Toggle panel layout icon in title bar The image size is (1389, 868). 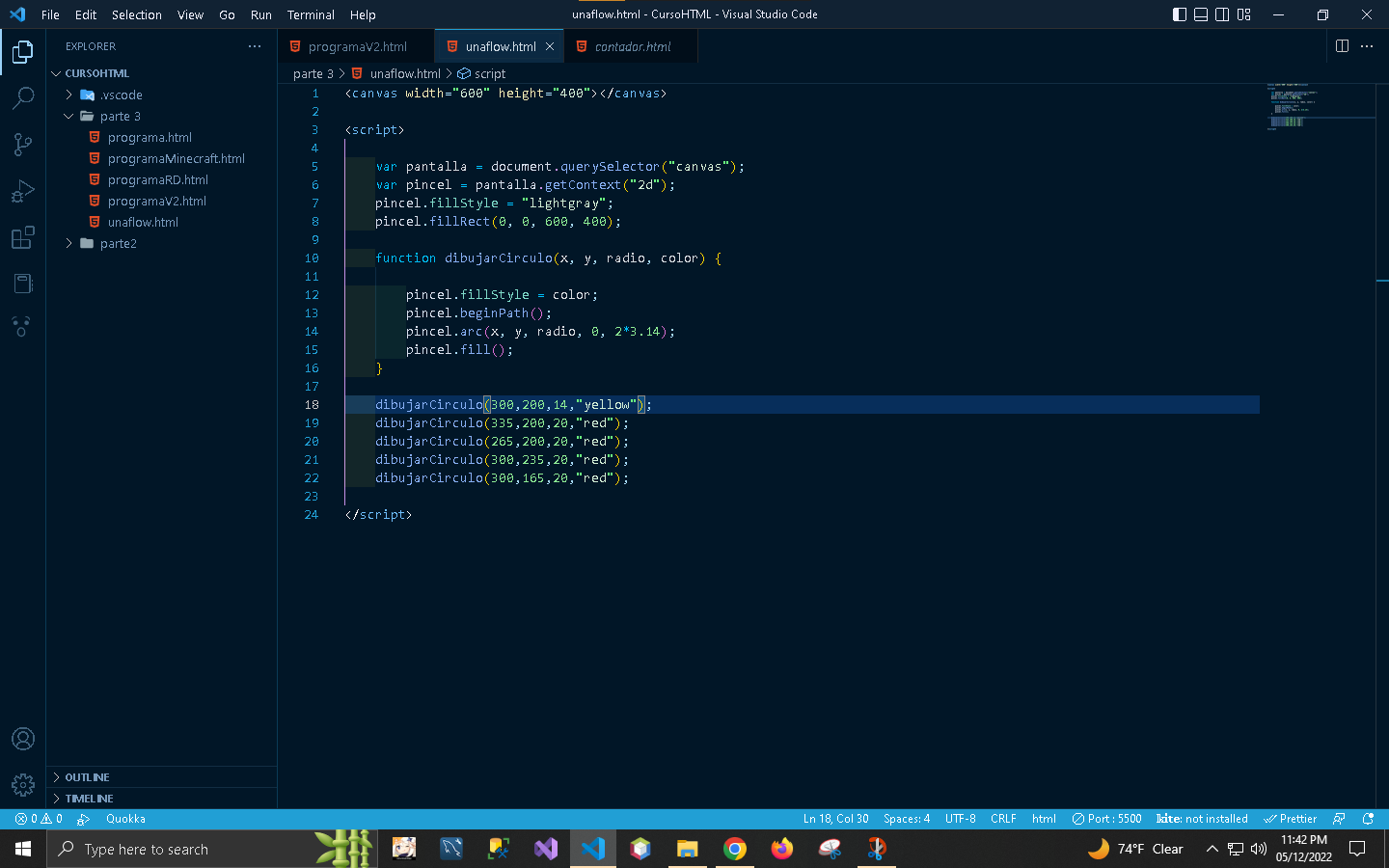tap(1201, 14)
